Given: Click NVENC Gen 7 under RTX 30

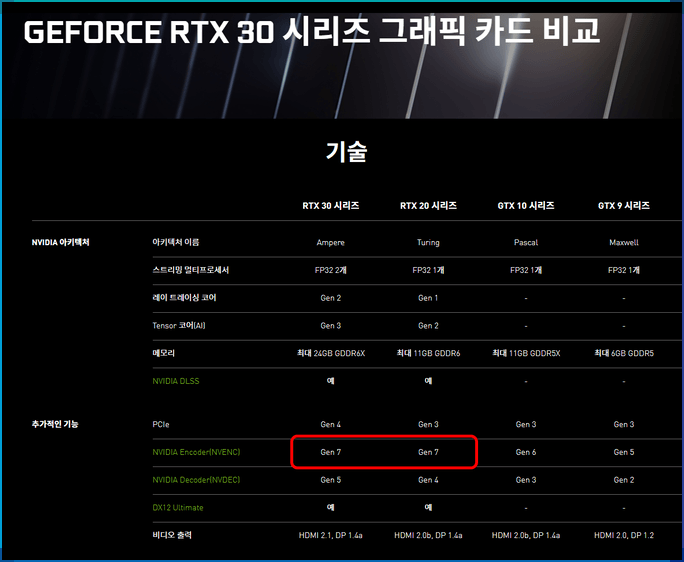Looking at the screenshot, I should coord(331,452).
